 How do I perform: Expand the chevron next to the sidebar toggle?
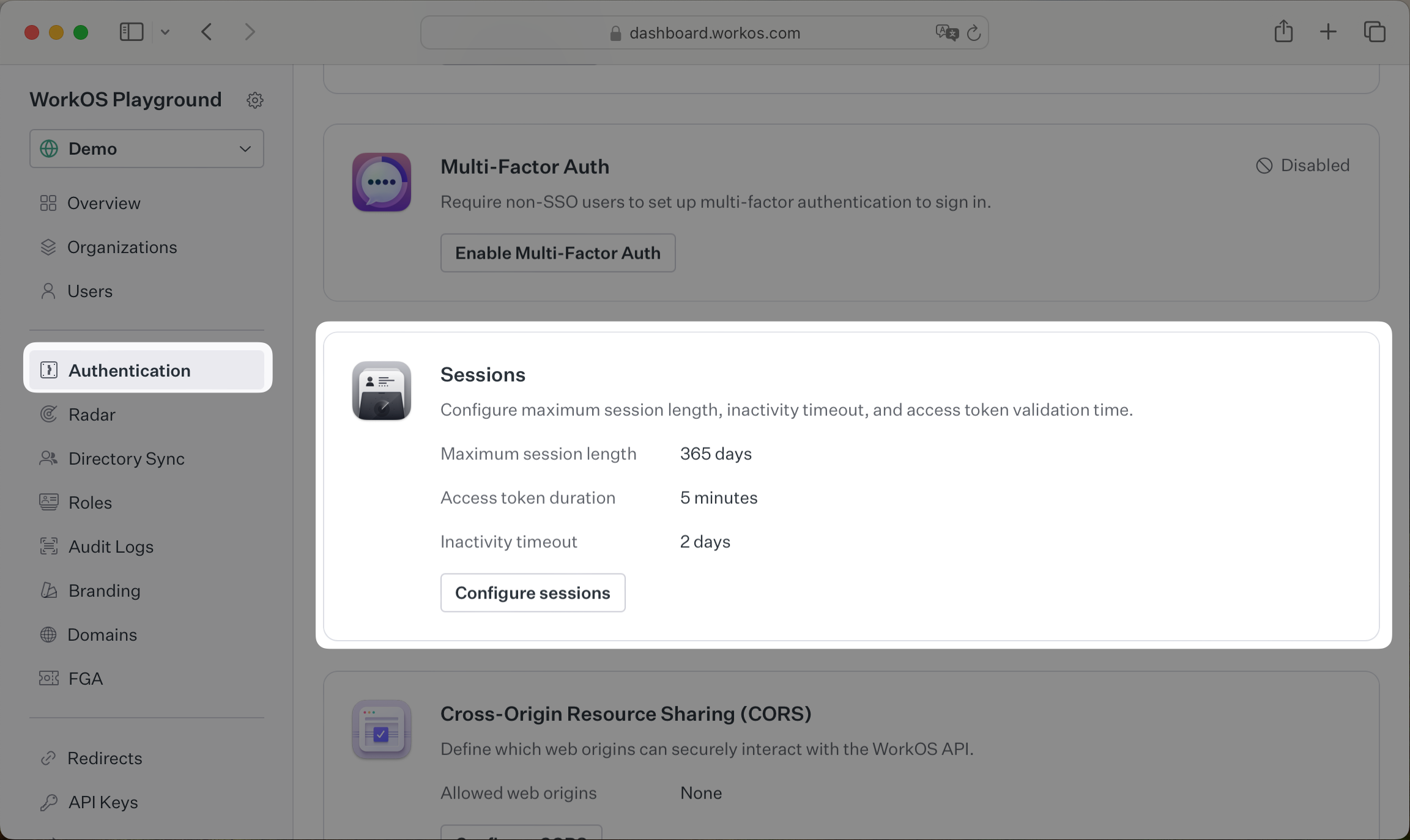click(x=164, y=31)
